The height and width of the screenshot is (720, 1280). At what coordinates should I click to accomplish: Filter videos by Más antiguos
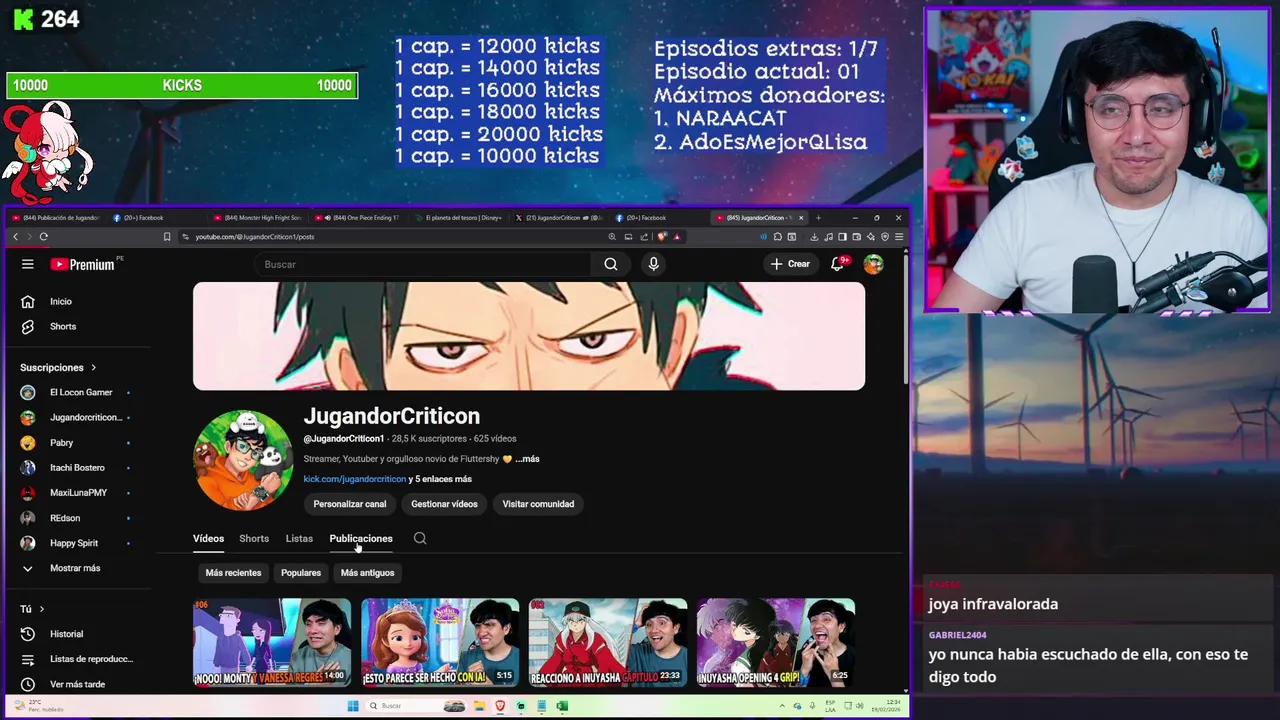[367, 573]
